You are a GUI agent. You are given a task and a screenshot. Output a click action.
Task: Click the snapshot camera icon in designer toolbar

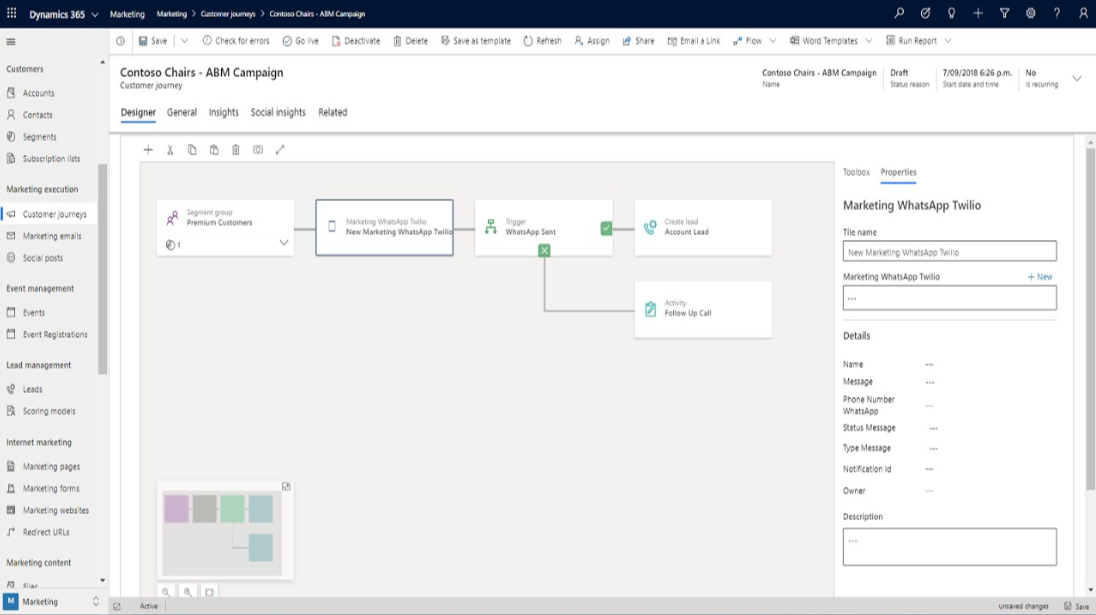258,150
